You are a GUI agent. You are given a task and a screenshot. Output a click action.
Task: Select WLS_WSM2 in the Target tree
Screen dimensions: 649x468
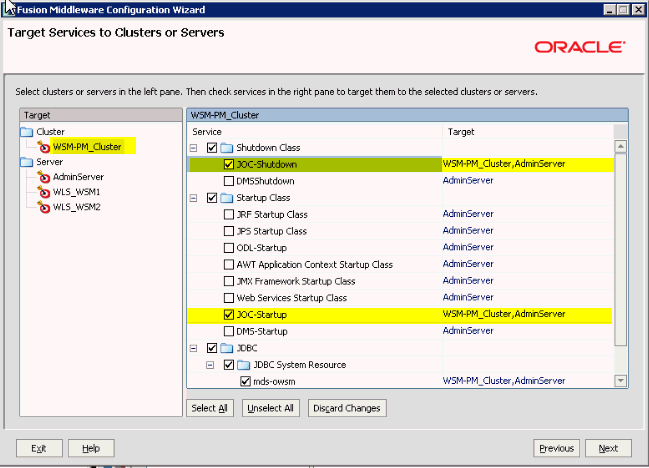point(77,207)
